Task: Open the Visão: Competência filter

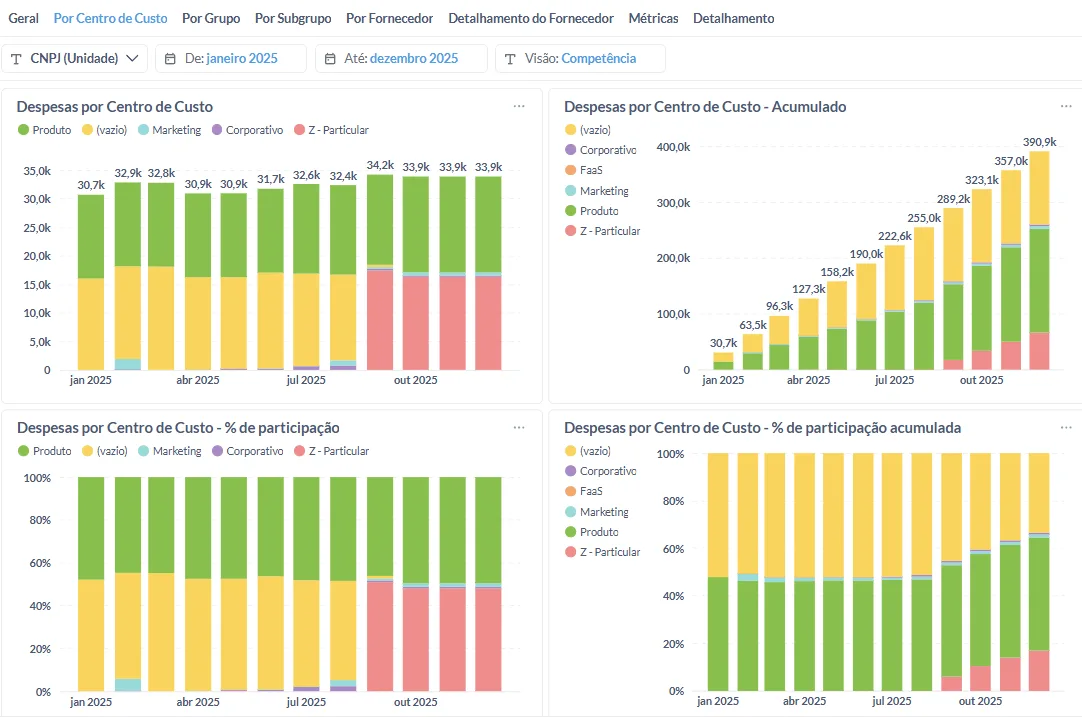Action: point(580,59)
